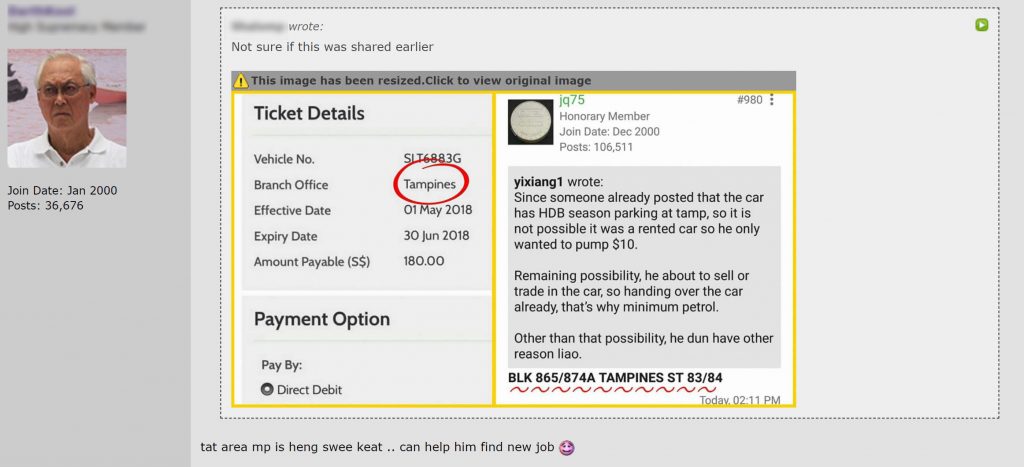Click the red-circled Tampines branch text
This screenshot has height=467, width=1024.
(430, 185)
